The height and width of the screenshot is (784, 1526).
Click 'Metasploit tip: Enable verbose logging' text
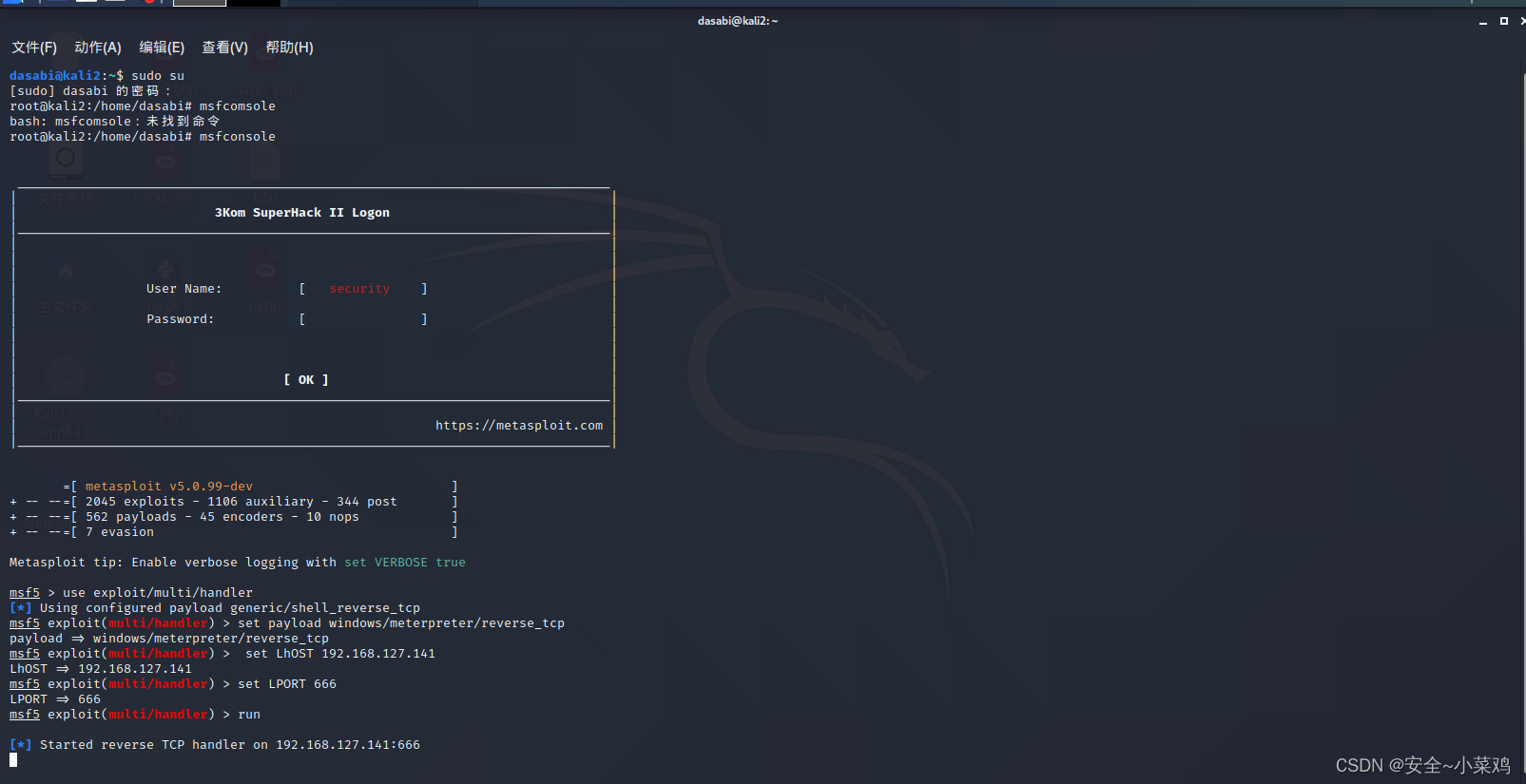tap(173, 563)
